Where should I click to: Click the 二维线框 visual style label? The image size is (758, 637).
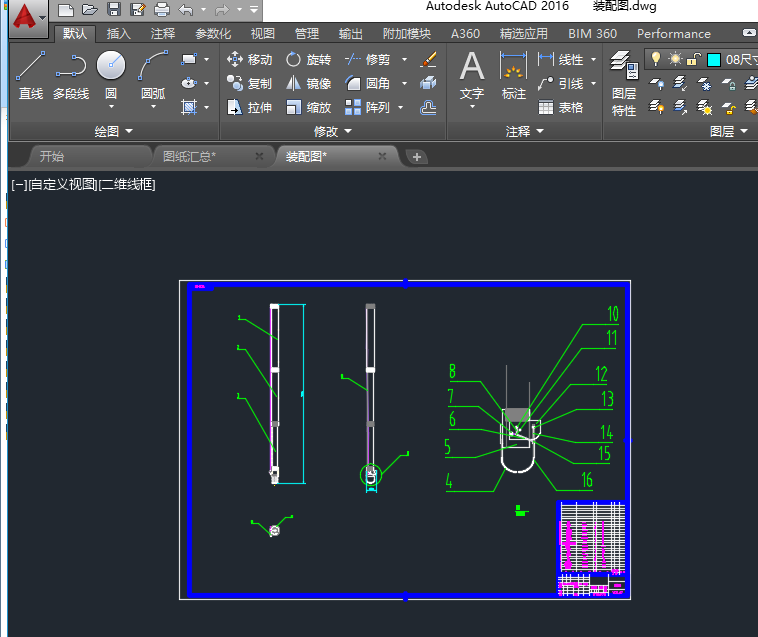(128, 184)
